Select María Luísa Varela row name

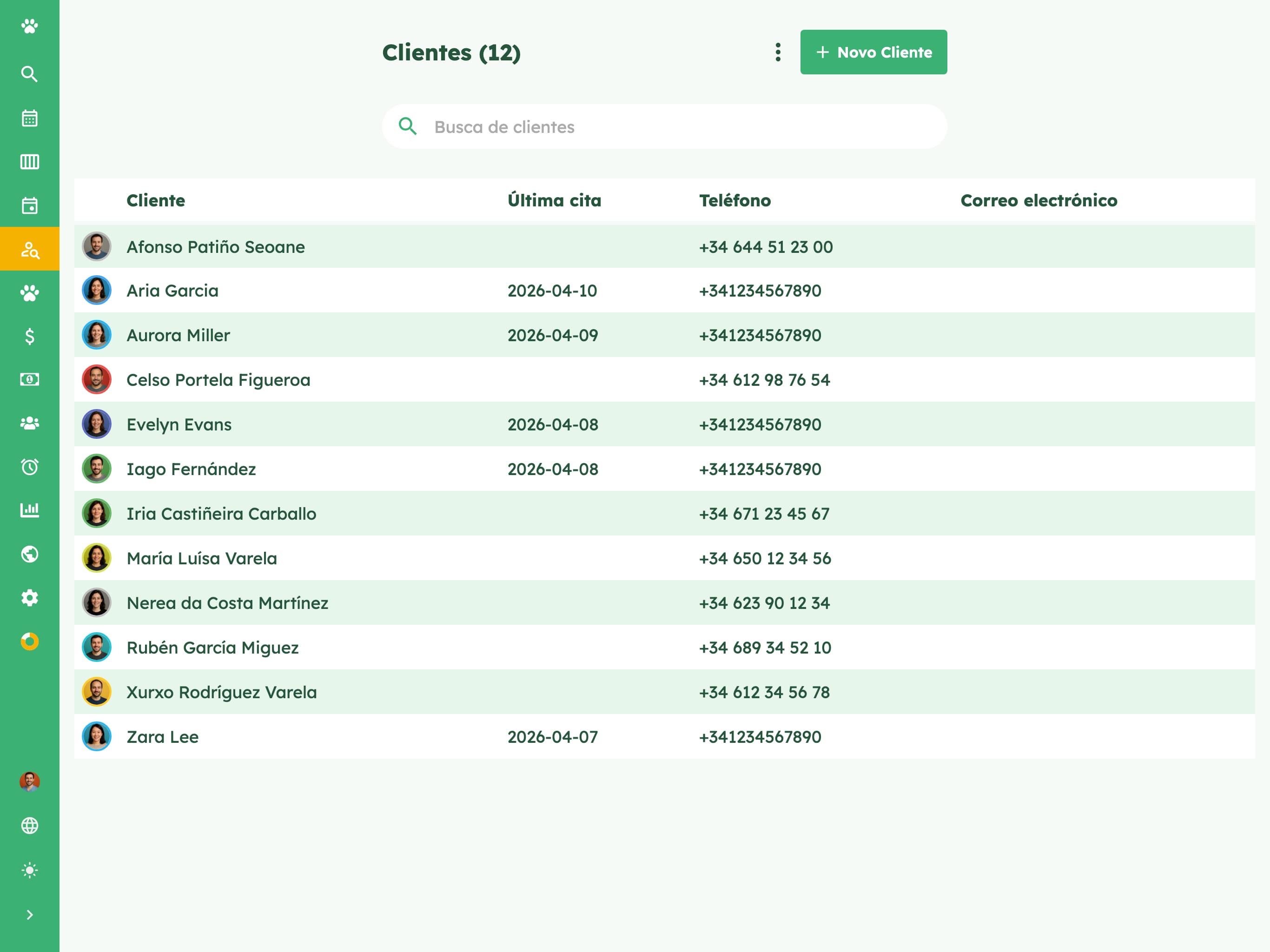202,558
